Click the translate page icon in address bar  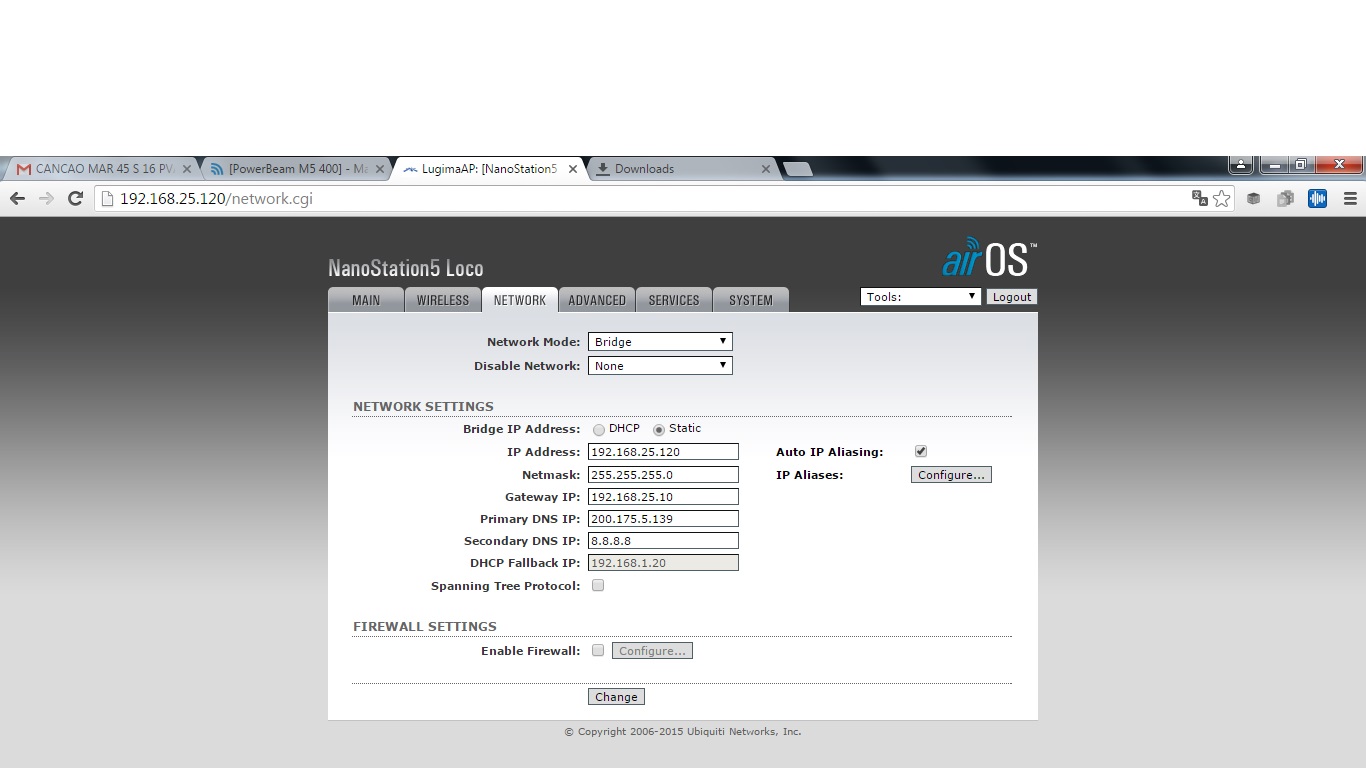[1200, 198]
